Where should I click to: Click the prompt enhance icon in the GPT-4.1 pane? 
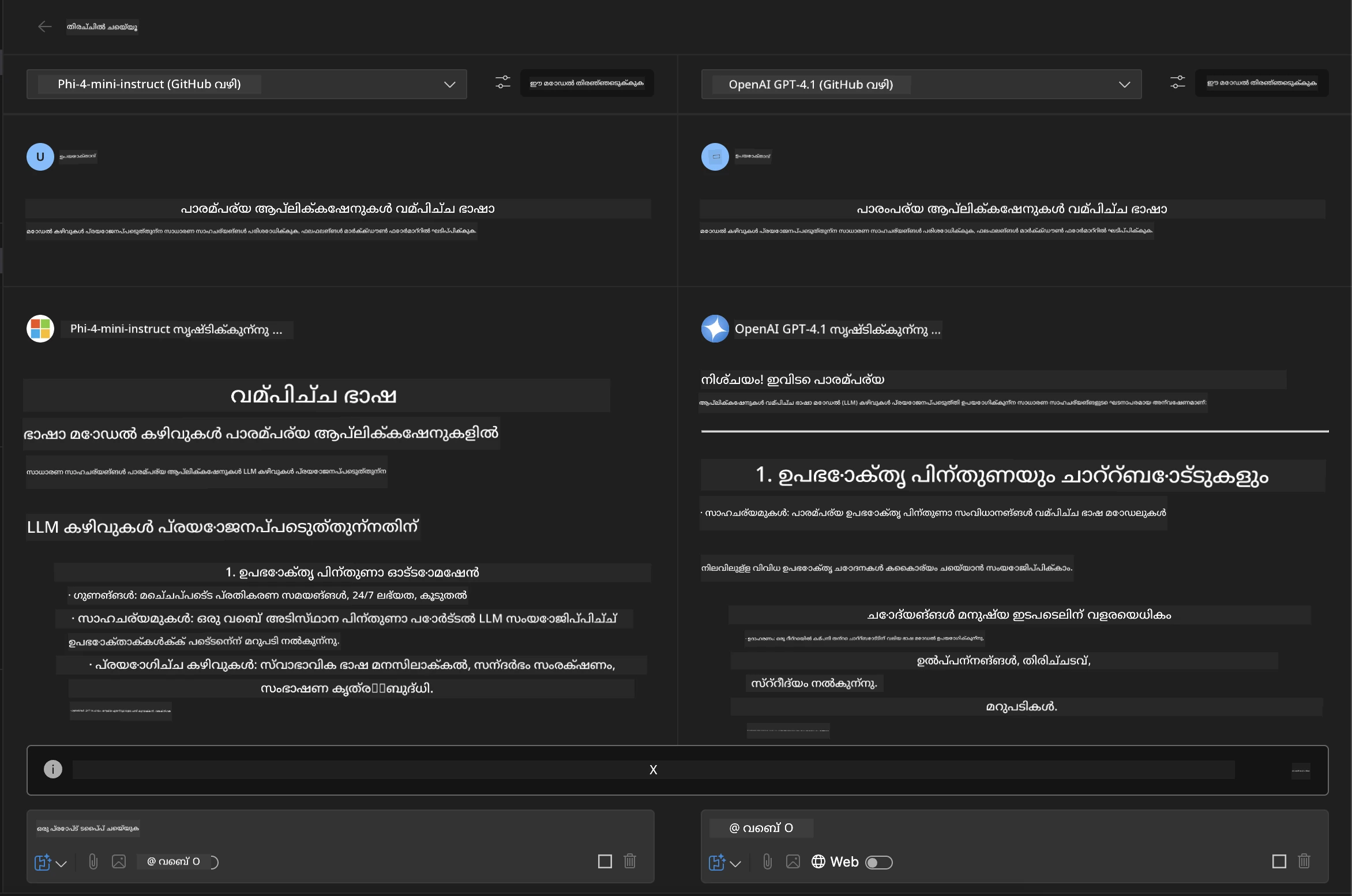[x=717, y=862]
